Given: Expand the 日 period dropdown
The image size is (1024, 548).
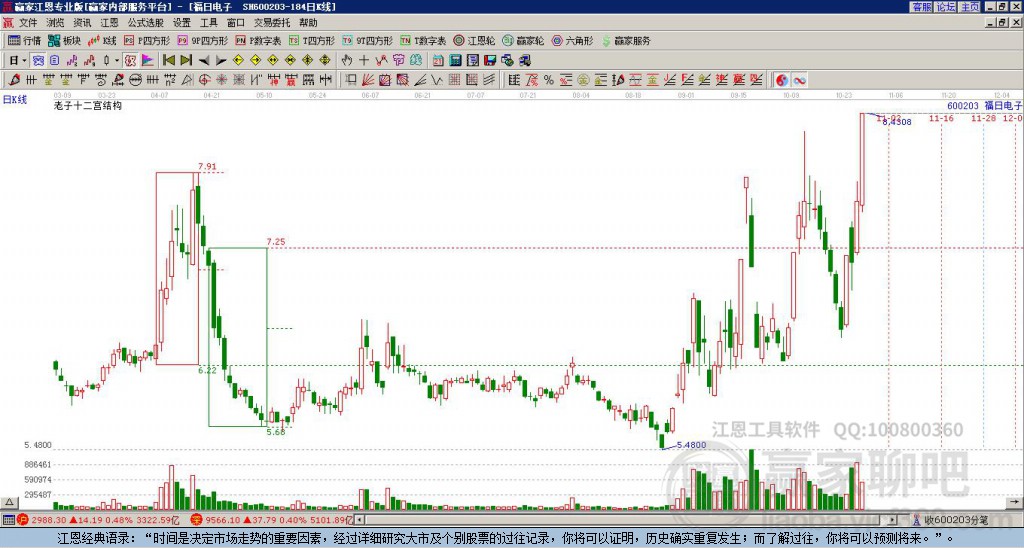Looking at the screenshot, I should click(x=18, y=61).
